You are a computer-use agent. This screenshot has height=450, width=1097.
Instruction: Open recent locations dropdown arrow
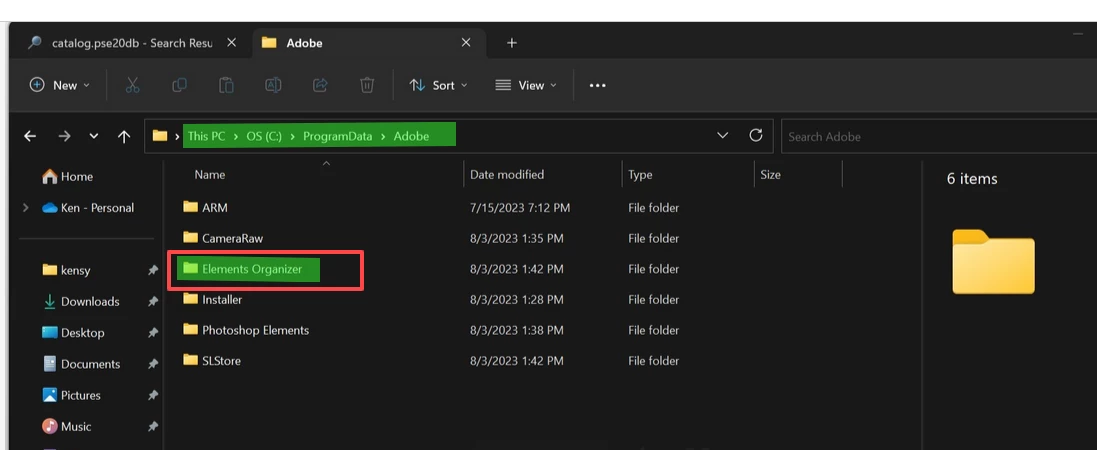tap(94, 136)
